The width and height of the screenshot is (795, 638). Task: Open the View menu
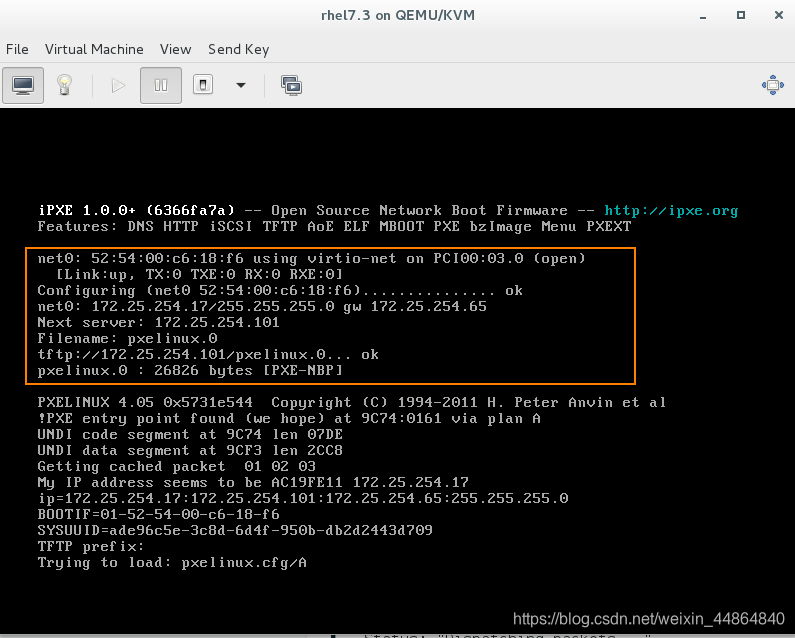[175, 49]
